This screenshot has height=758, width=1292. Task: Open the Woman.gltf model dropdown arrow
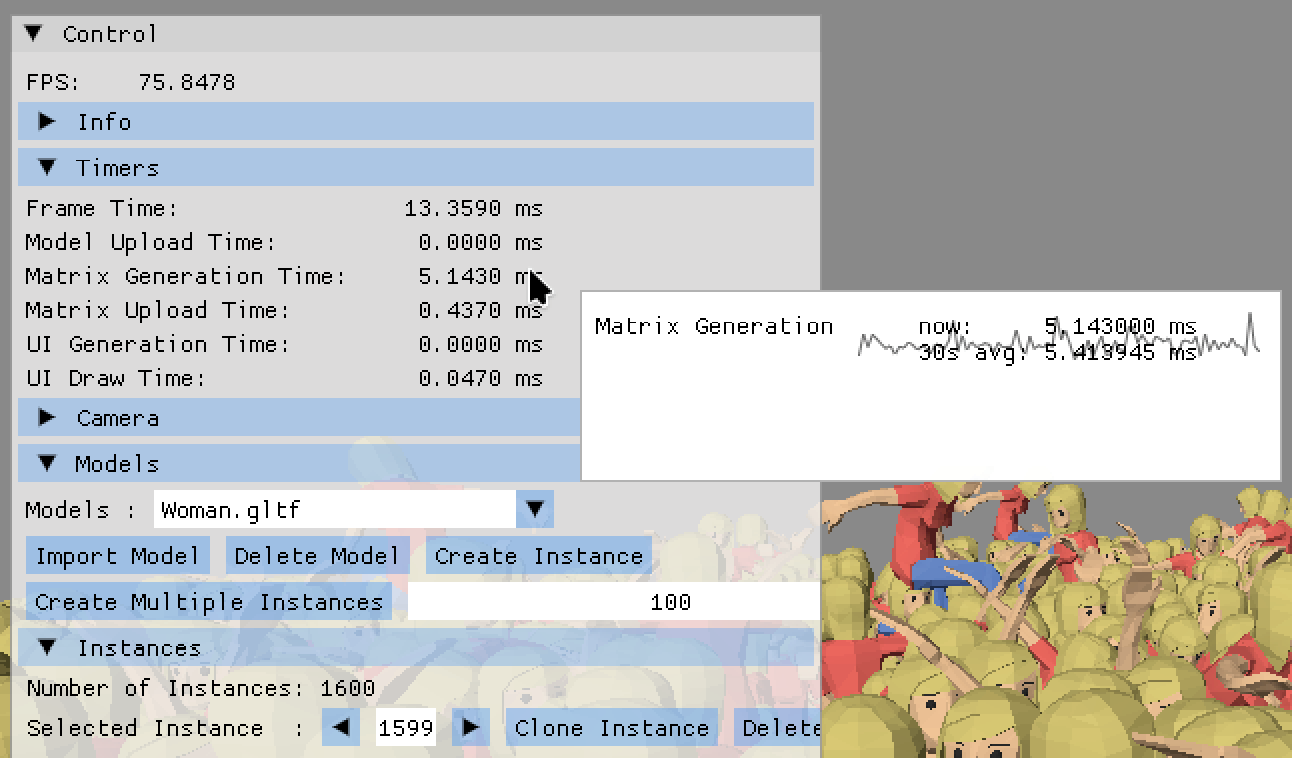(535, 510)
